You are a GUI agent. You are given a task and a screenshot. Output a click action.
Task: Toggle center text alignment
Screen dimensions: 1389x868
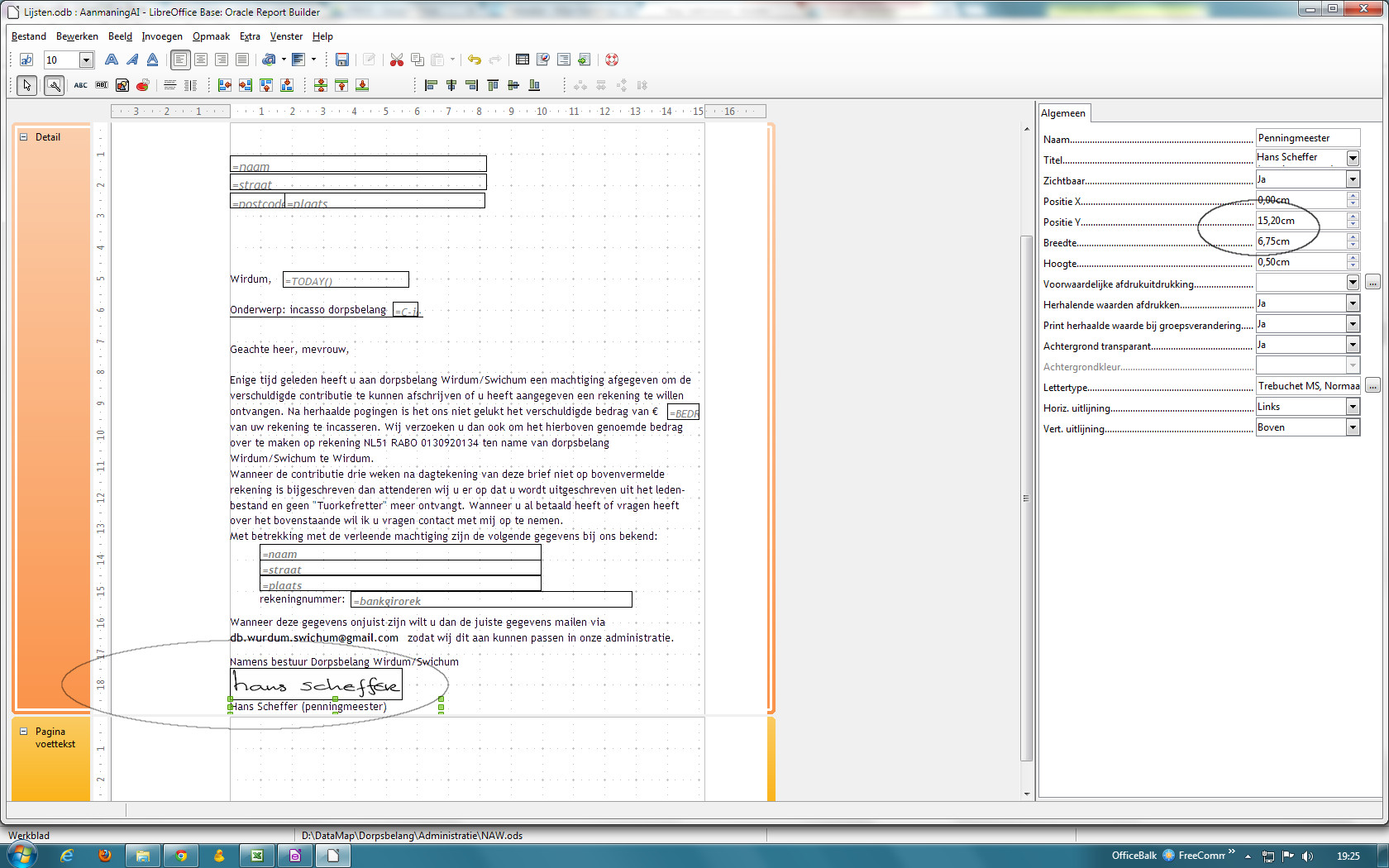click(x=201, y=60)
